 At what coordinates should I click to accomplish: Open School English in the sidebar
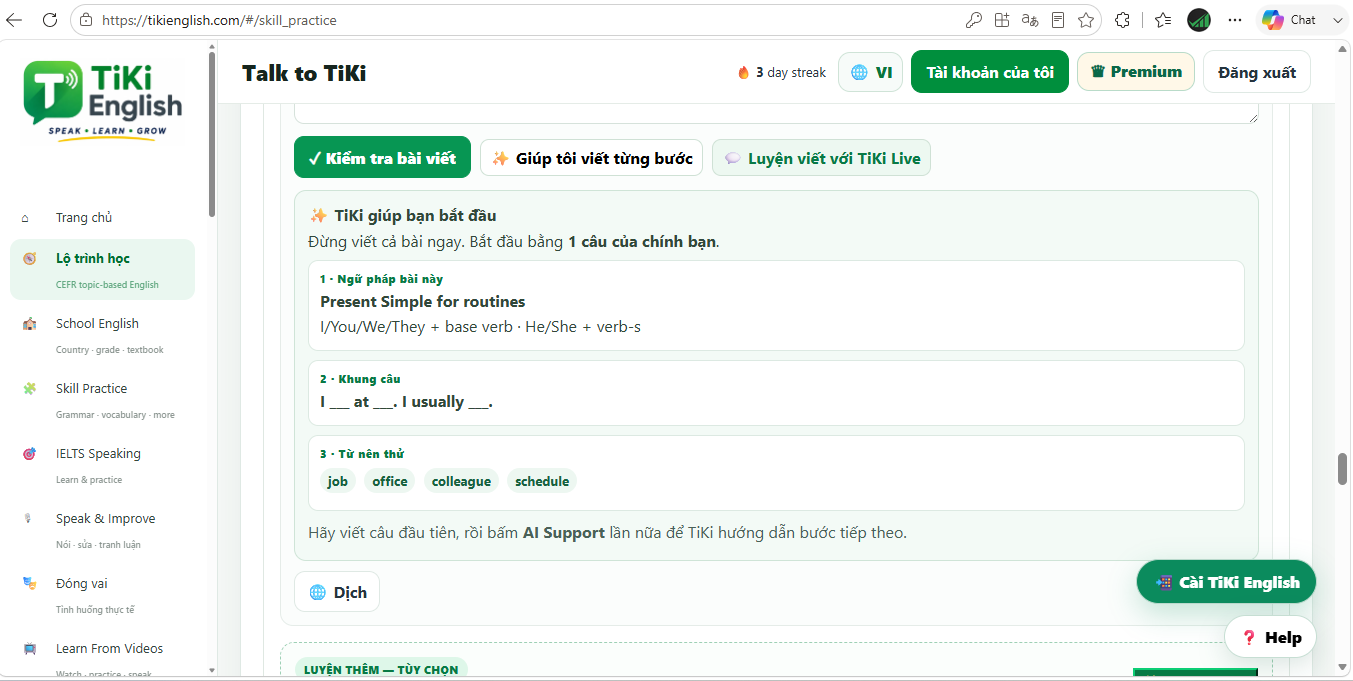pos(102,335)
